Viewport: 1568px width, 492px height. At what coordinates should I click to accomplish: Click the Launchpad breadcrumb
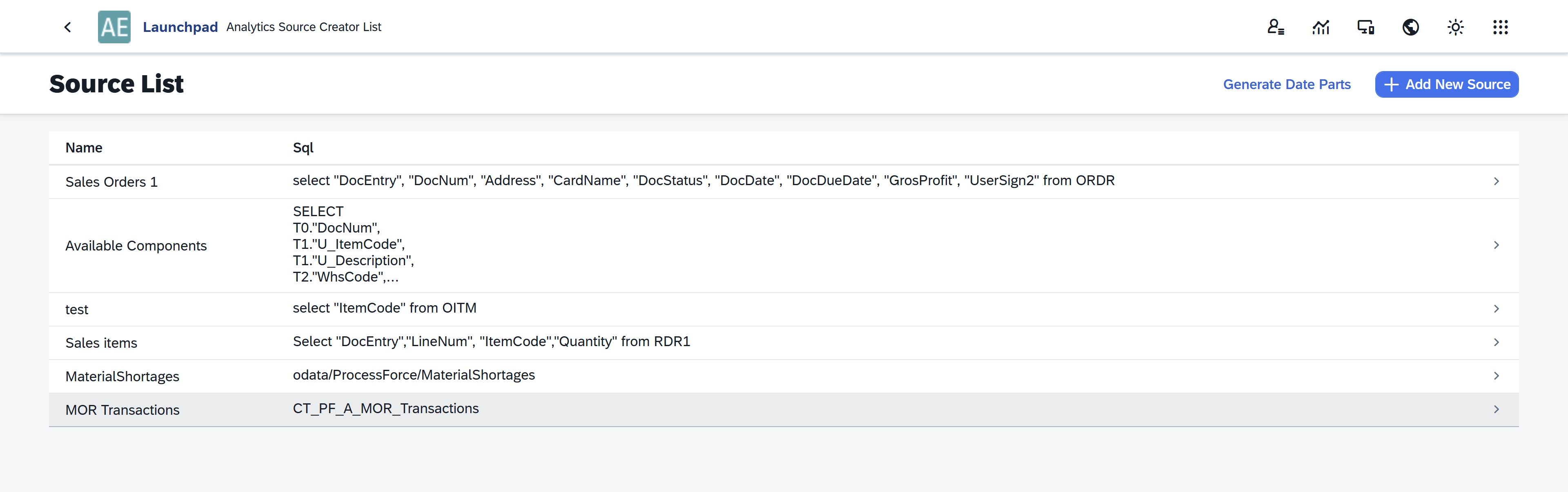(180, 27)
